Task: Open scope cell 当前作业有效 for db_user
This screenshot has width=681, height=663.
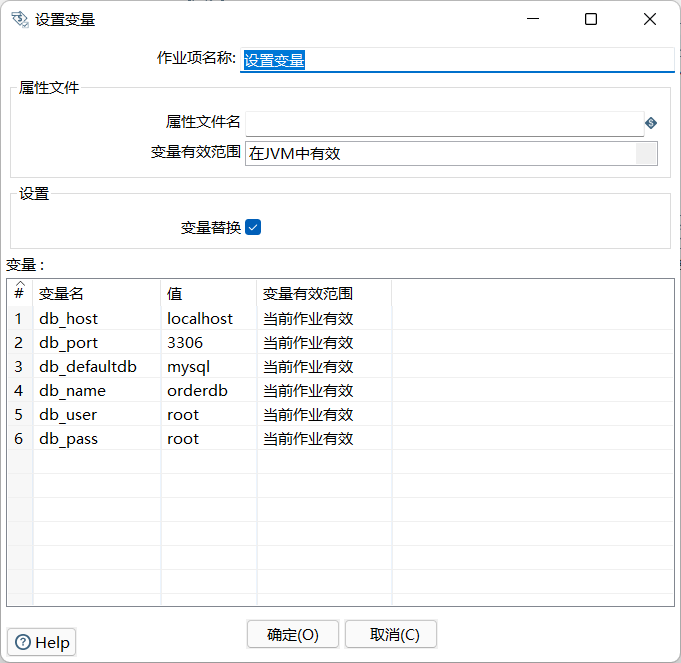Action: pos(324,414)
